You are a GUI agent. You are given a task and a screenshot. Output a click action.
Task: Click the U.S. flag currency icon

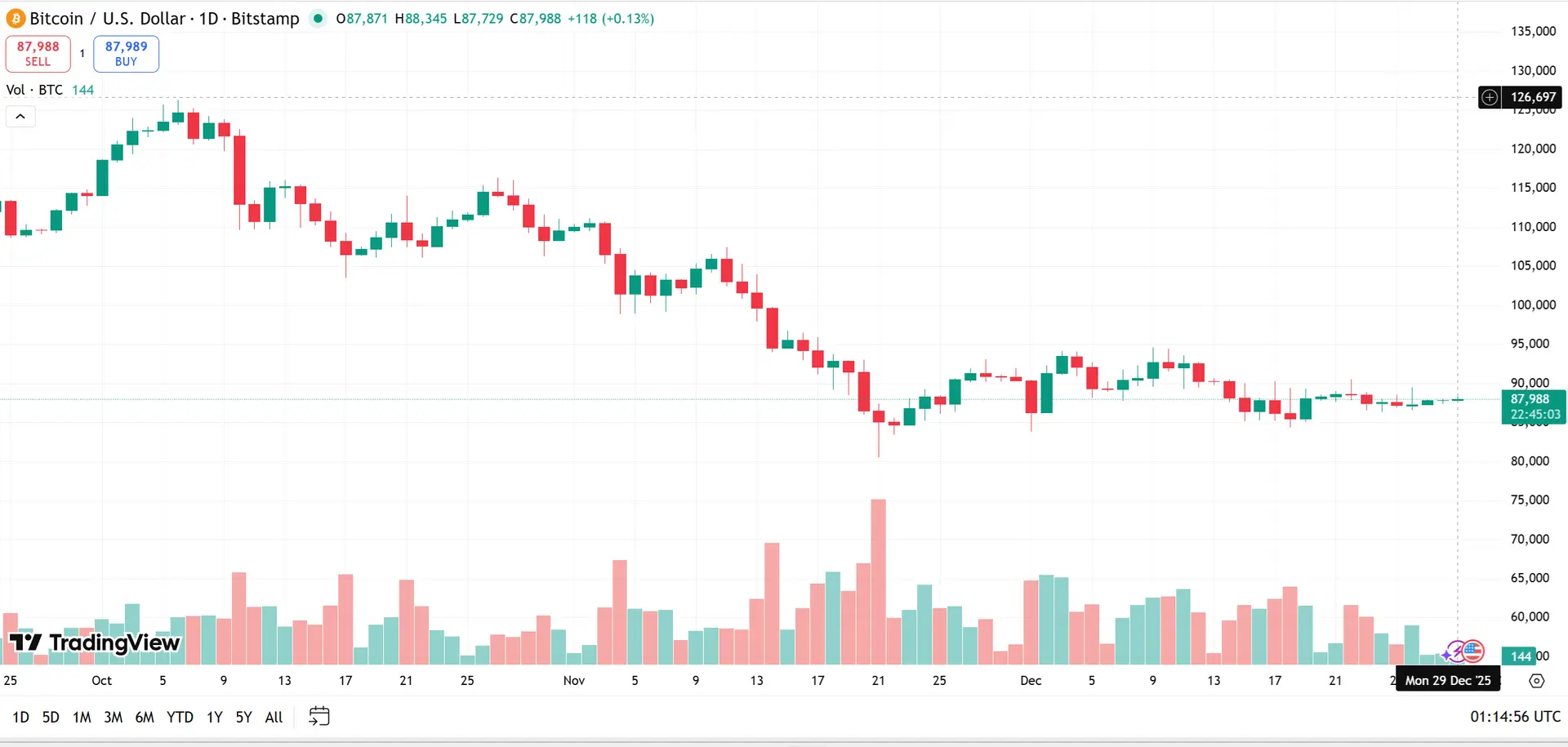(1472, 651)
